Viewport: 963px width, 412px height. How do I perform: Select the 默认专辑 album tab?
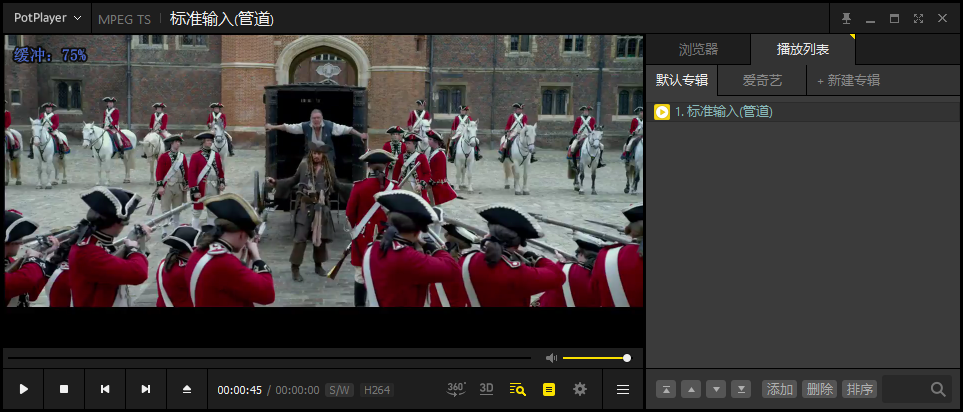[x=682, y=80]
